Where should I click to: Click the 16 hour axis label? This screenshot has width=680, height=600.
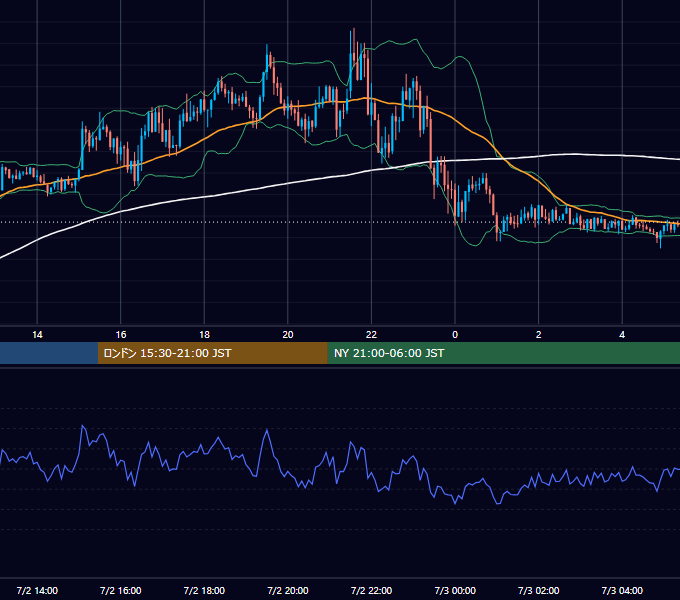[121, 335]
